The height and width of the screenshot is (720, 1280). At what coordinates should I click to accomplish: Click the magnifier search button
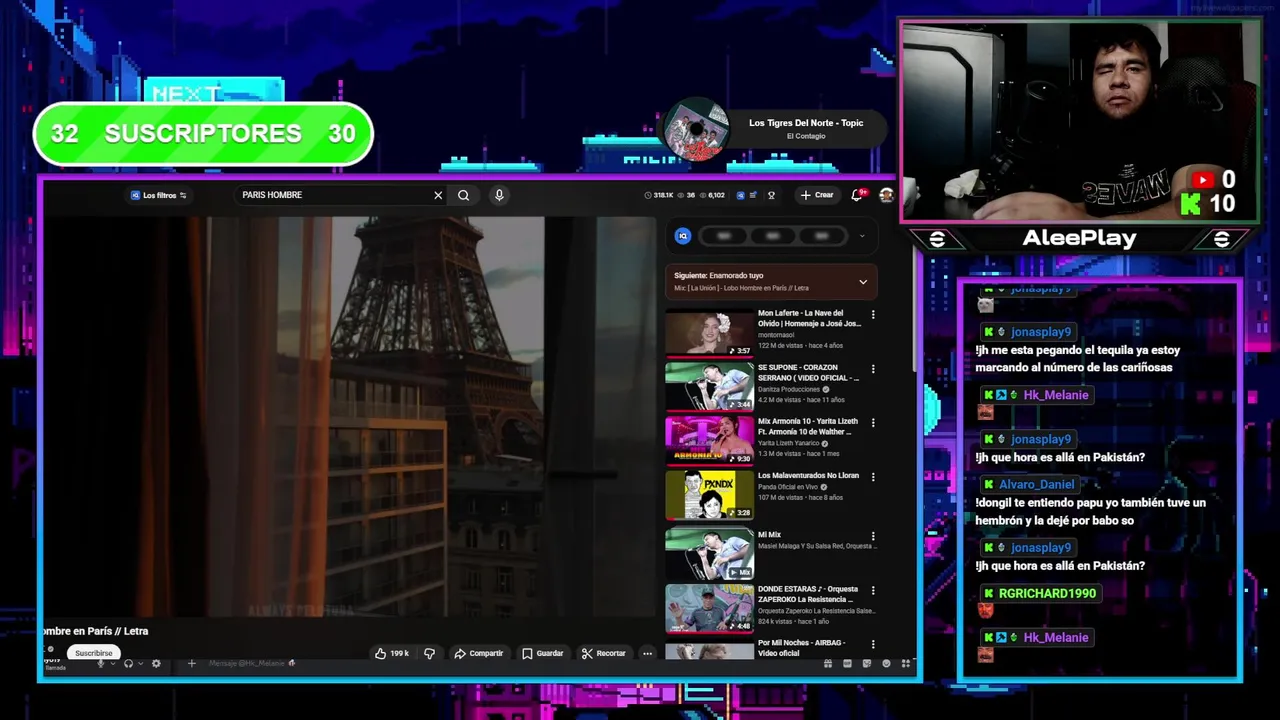tap(463, 195)
